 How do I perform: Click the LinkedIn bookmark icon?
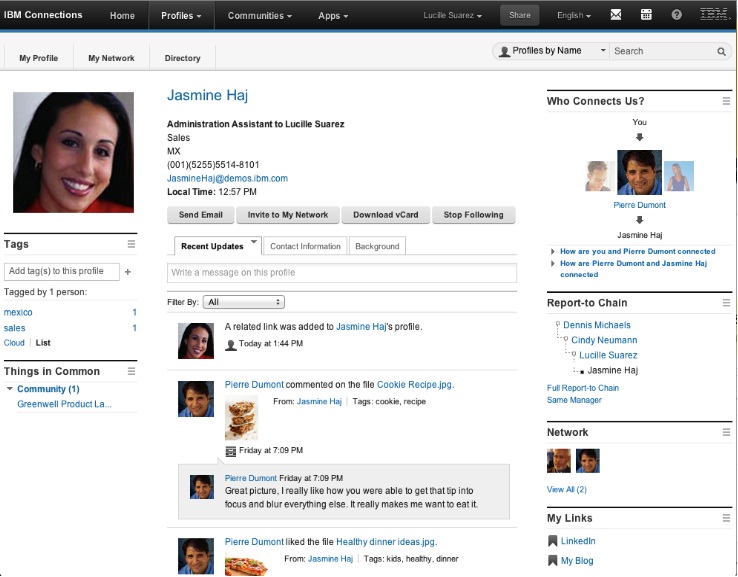(x=553, y=541)
